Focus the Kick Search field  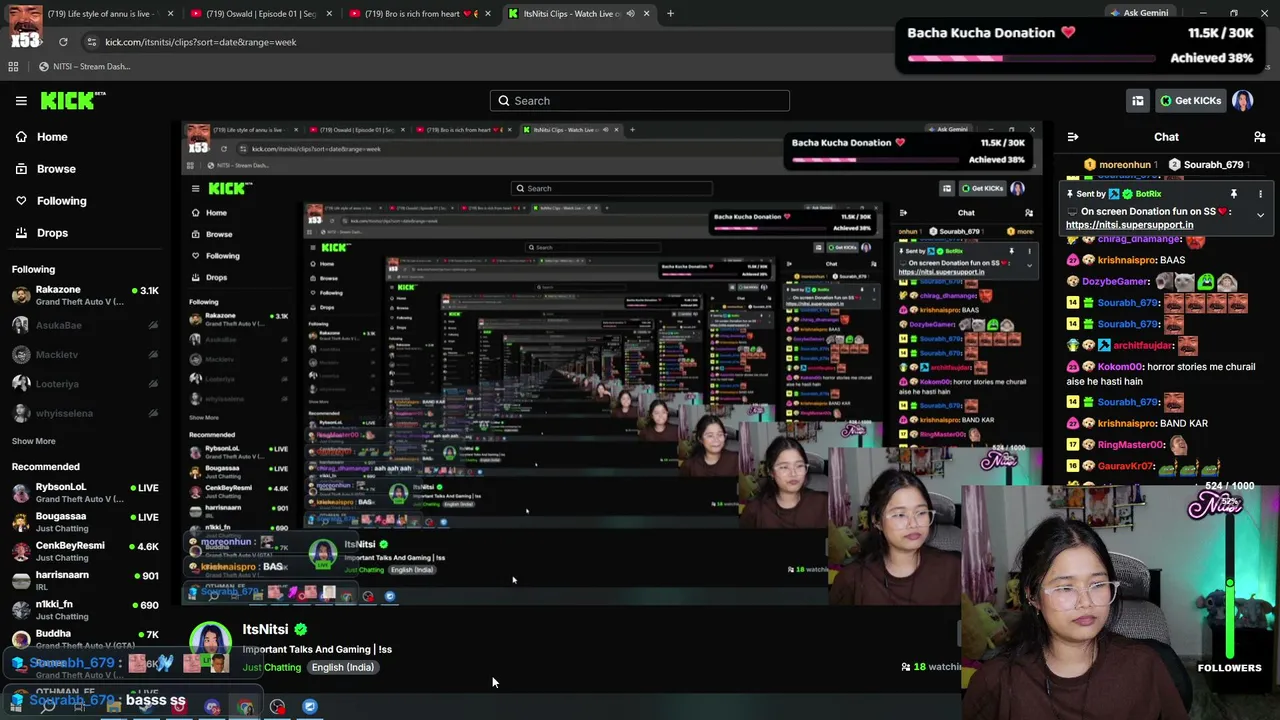click(x=640, y=101)
